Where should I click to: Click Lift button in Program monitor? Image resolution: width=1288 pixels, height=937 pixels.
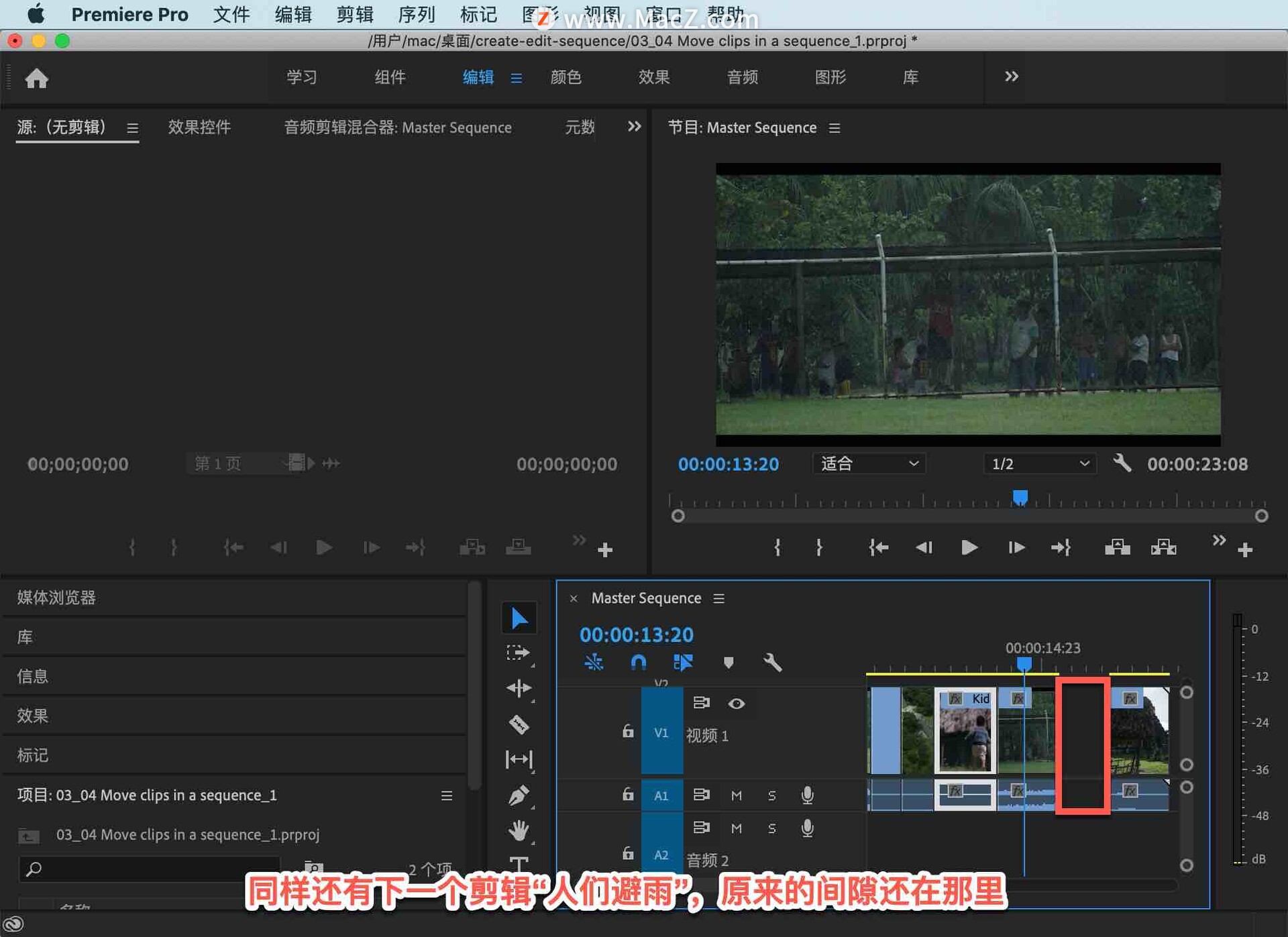[1117, 548]
